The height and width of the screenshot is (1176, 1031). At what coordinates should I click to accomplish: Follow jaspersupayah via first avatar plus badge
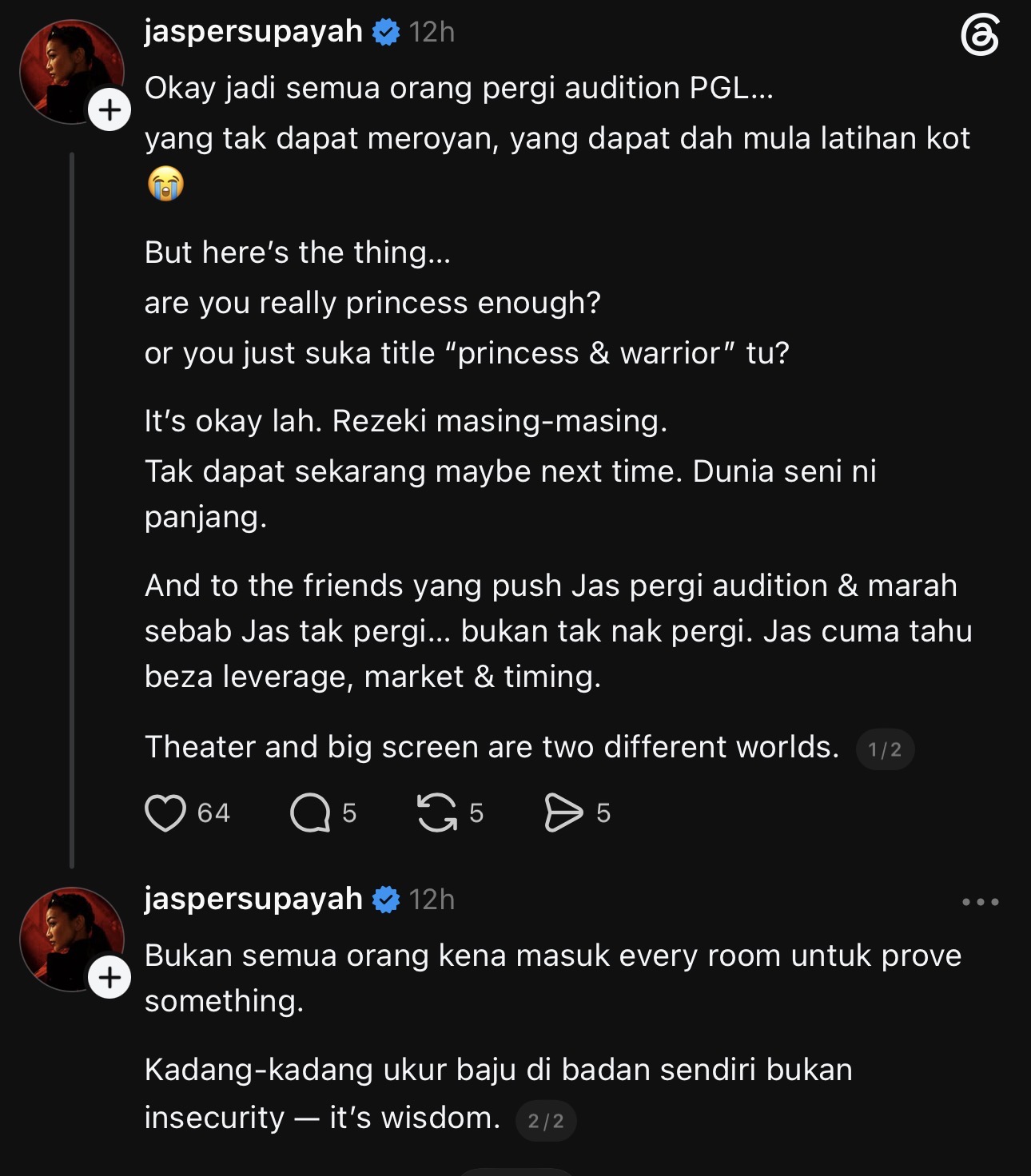click(x=109, y=110)
